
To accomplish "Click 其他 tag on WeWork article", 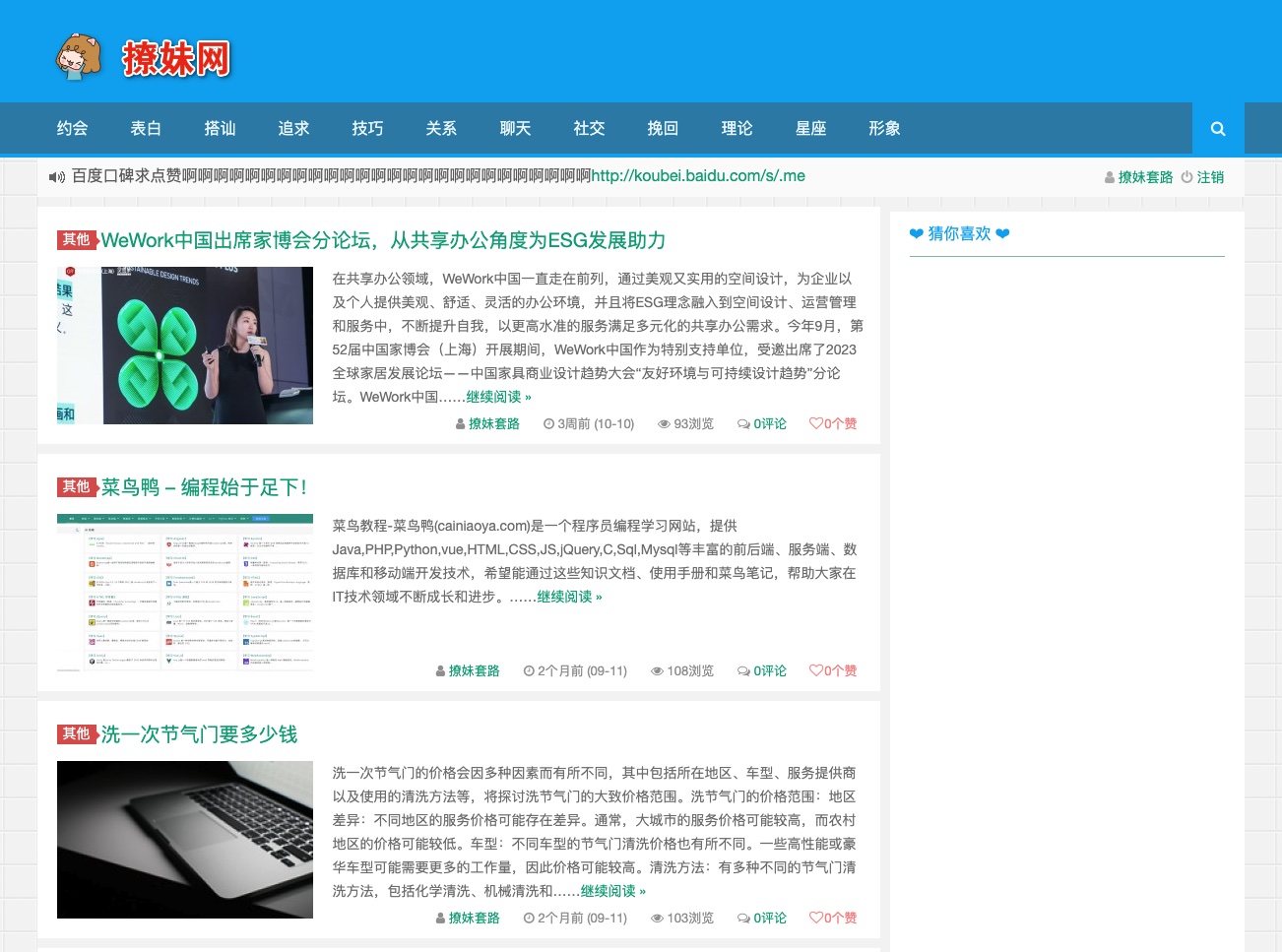I will (x=76, y=239).
